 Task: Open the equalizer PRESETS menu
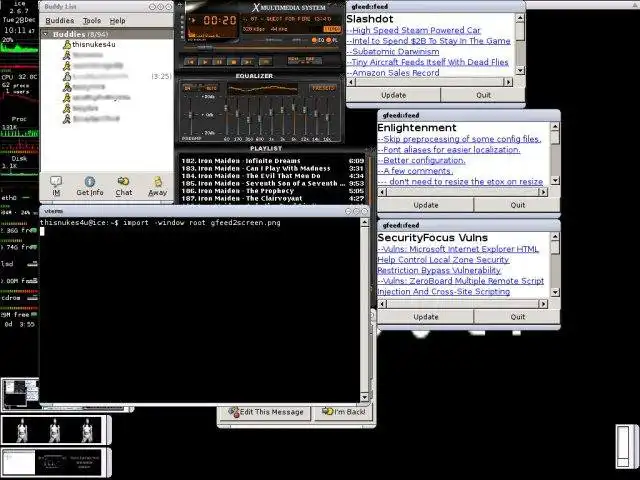coord(323,88)
